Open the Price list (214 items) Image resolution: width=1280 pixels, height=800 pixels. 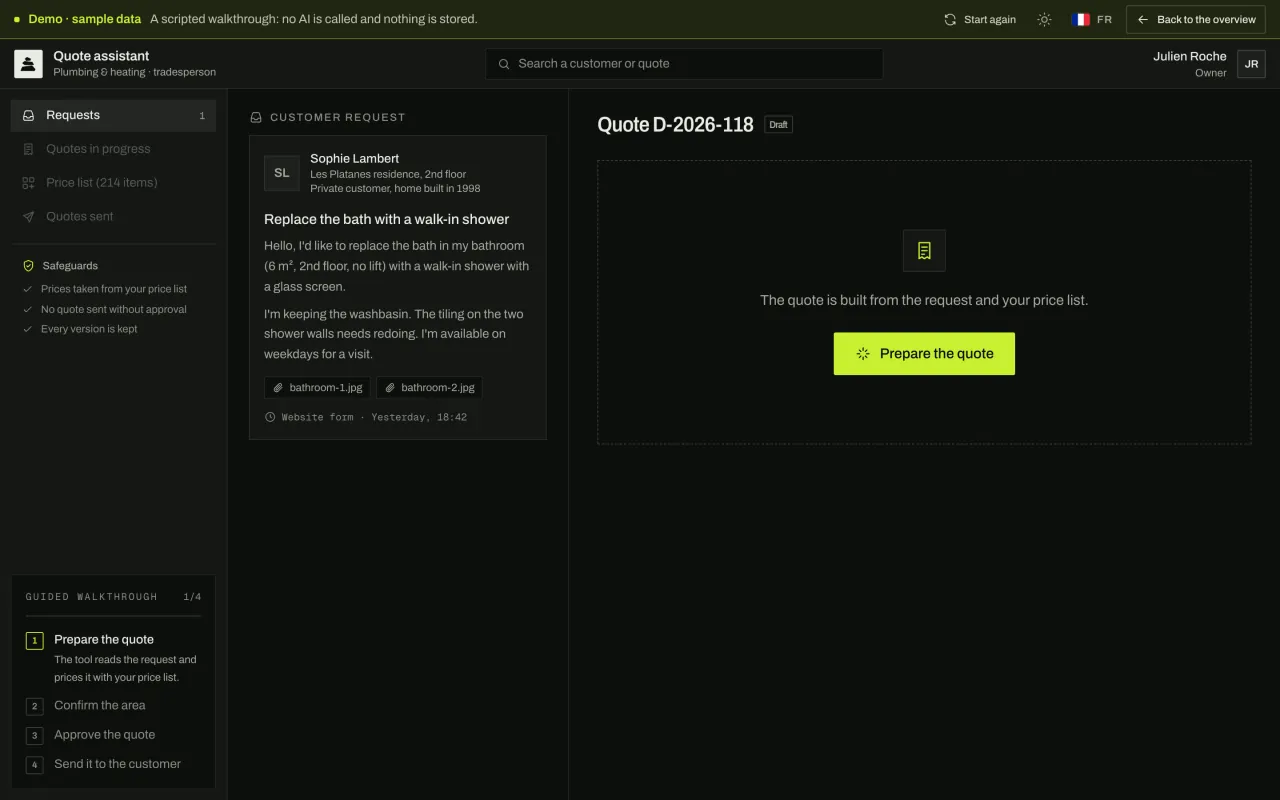coord(113,183)
